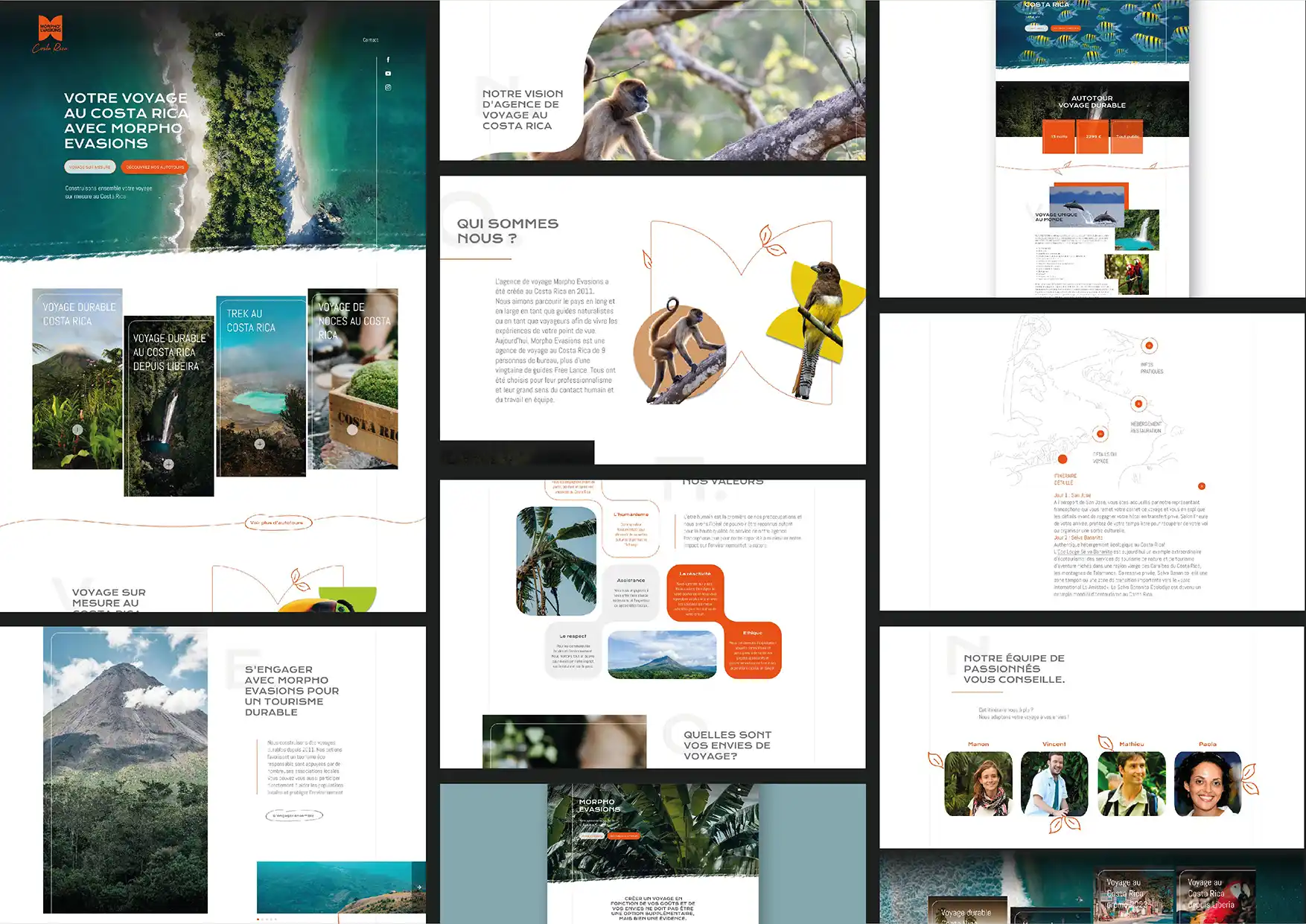Select the 'Détails du voyage' map marker

click(x=1100, y=434)
